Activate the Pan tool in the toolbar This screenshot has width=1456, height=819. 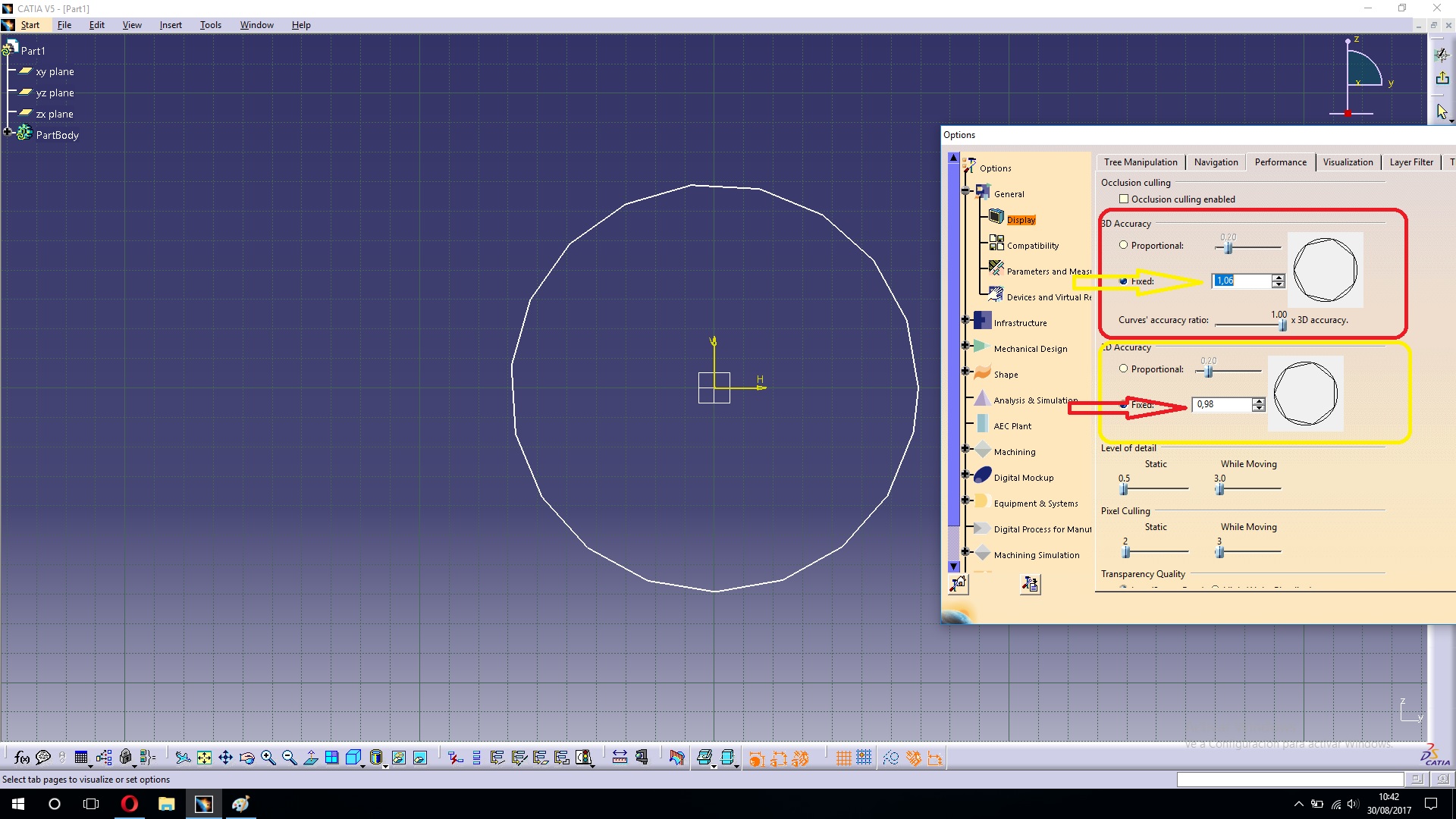point(225,757)
